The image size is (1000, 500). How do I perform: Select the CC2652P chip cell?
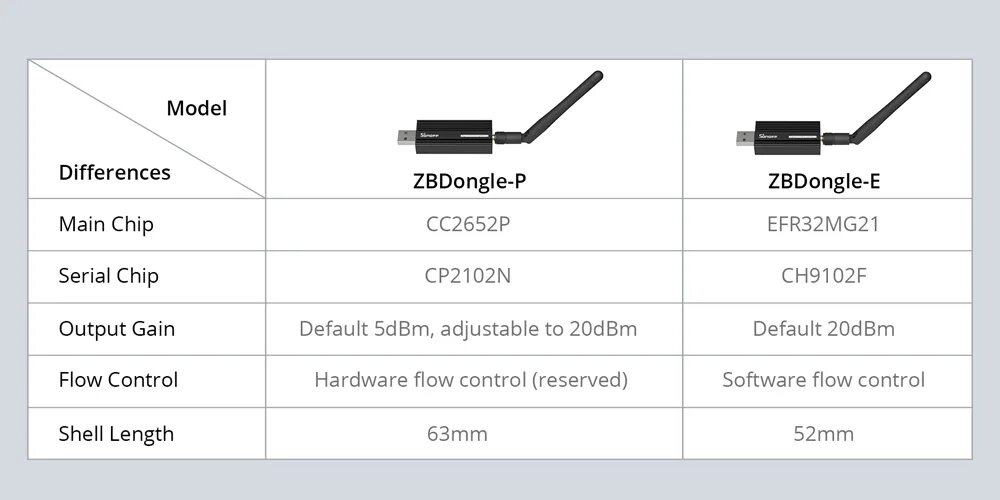click(x=468, y=224)
